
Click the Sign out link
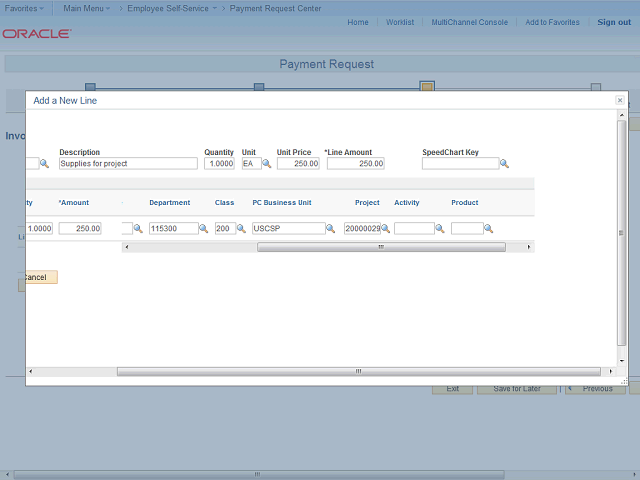614,22
